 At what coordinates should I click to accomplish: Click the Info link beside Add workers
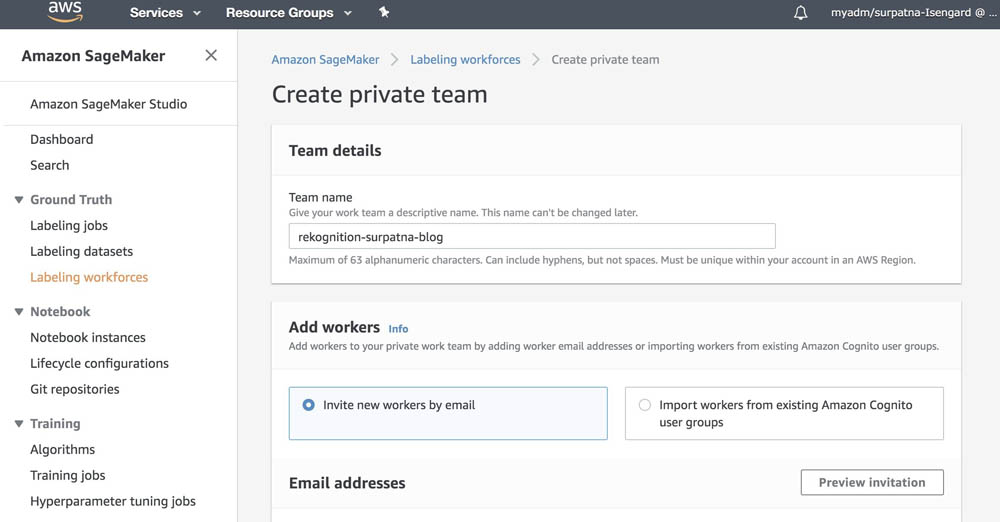(398, 329)
